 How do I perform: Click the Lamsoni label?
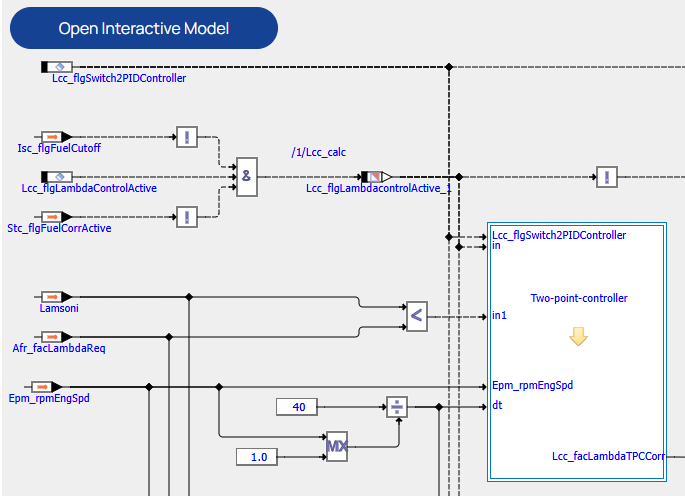pos(59,308)
